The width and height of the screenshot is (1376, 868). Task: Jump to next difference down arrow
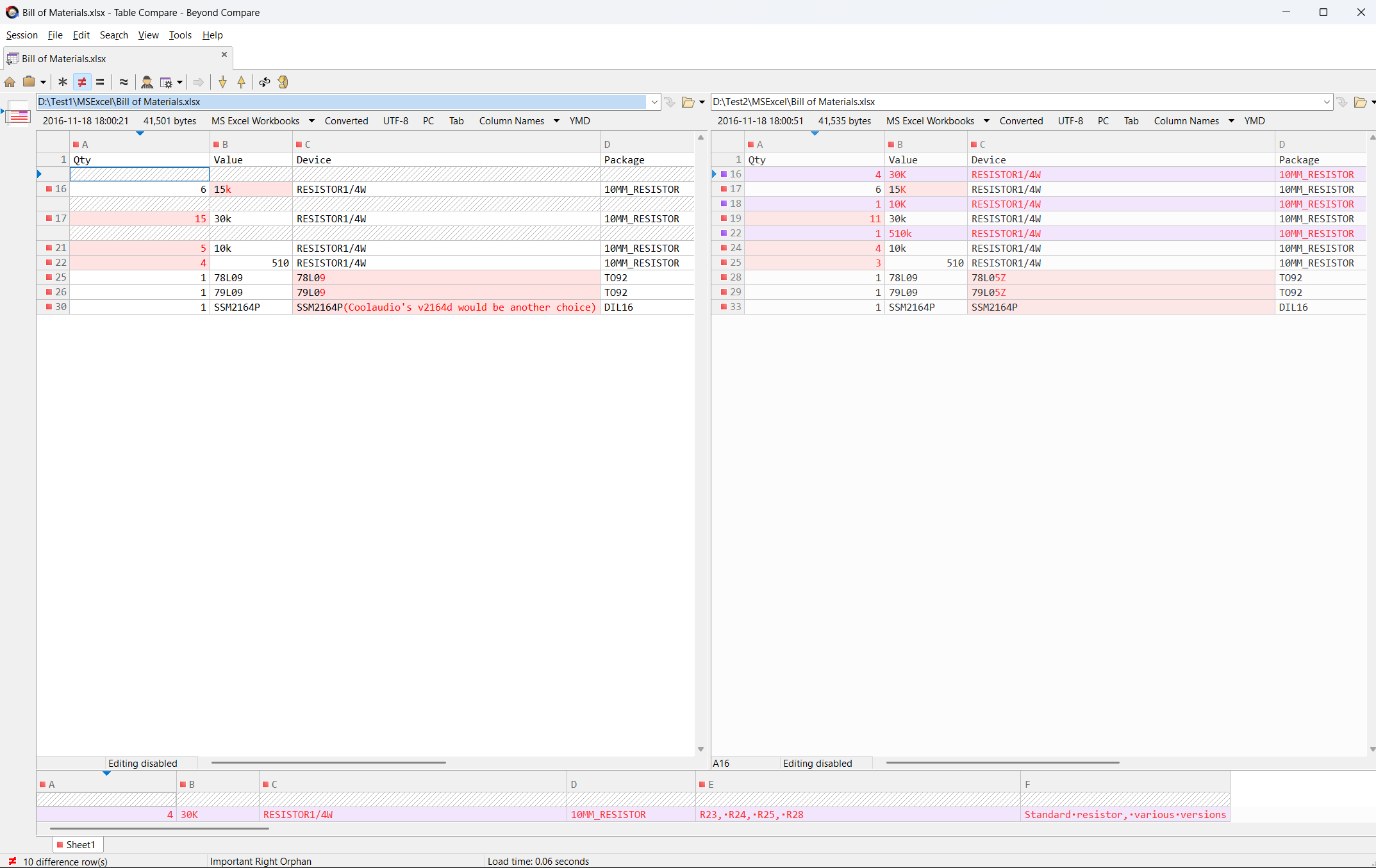pos(222,82)
